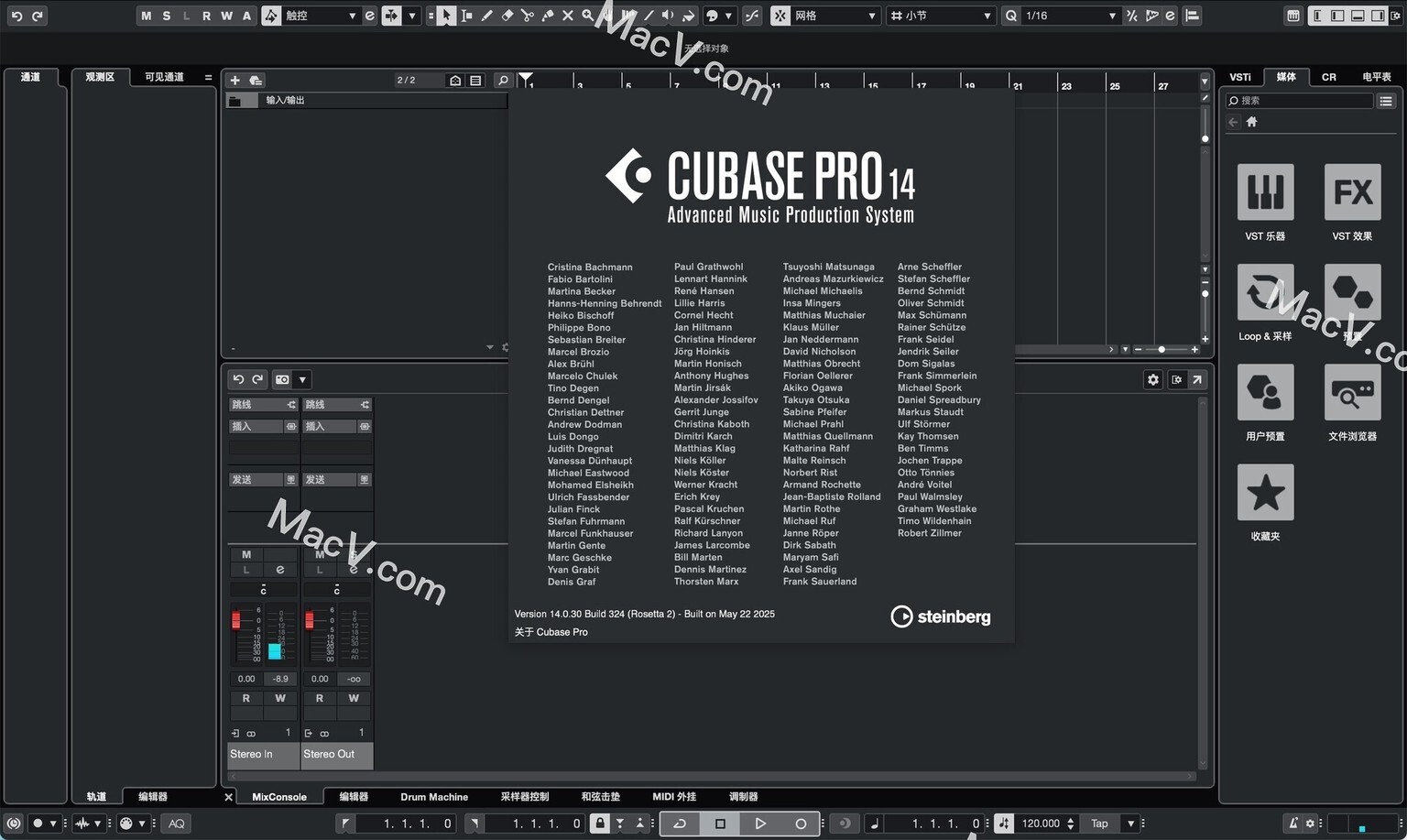1407x840 pixels.
Task: Open MixConsole snapshot dropdown arrow
Action: click(302, 379)
